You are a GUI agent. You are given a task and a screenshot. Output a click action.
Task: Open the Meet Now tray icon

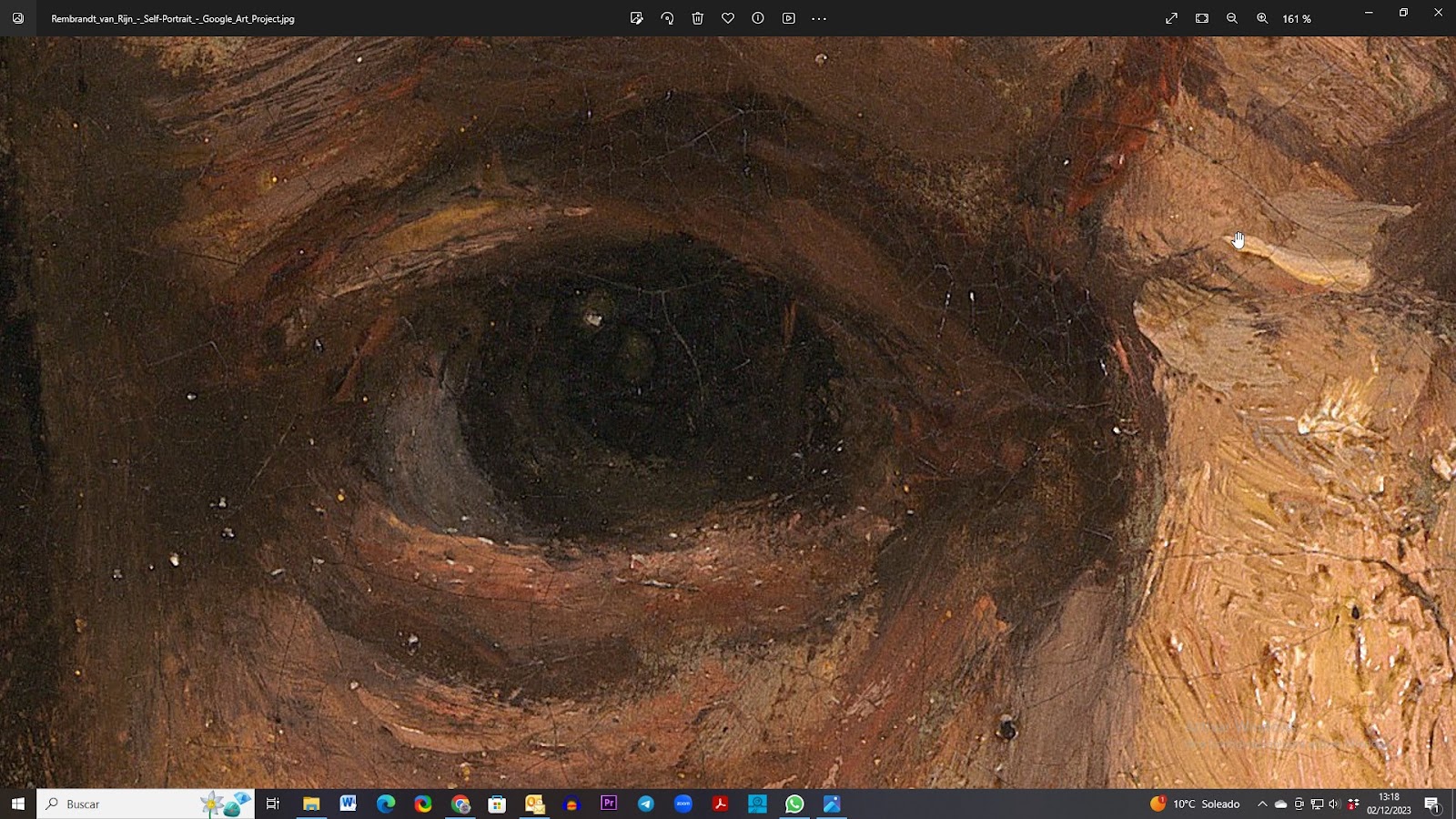click(1299, 804)
